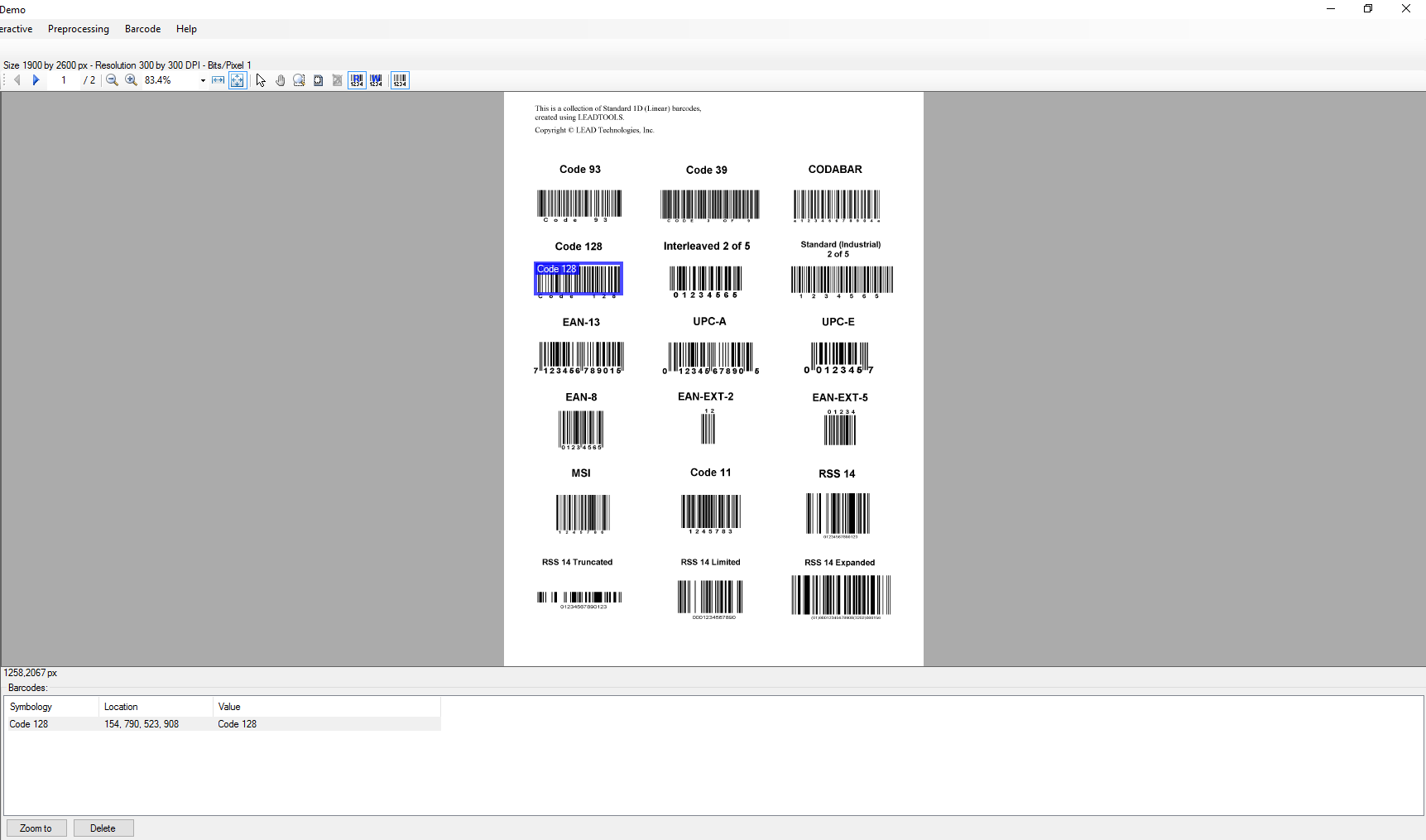Toggle the fit page icon

pos(238,80)
